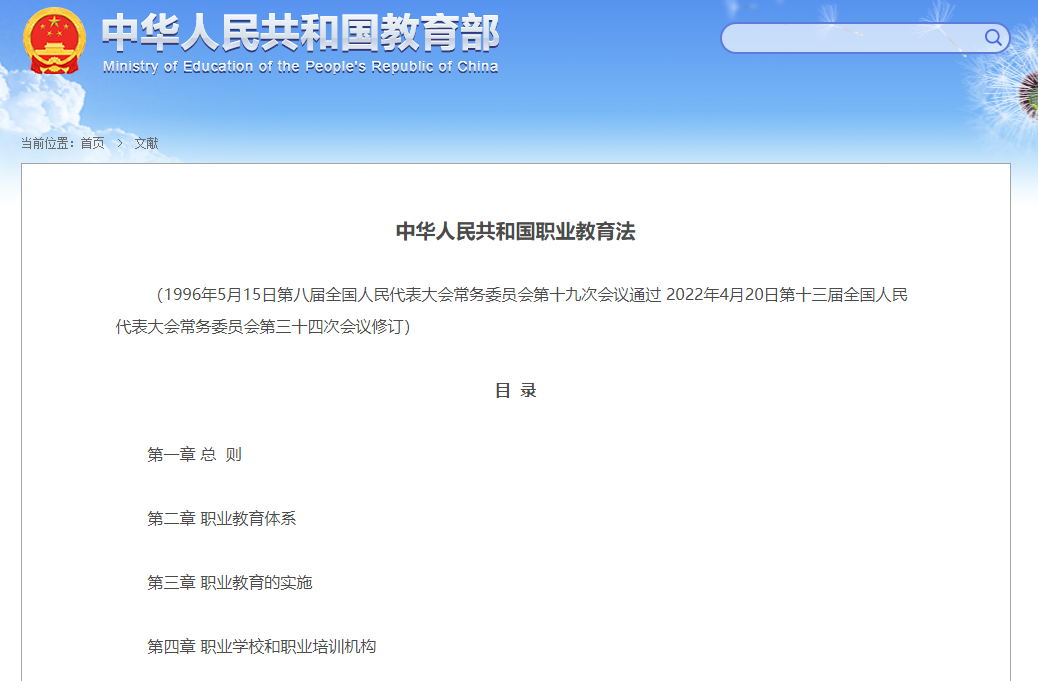Click the search magnifier icon
Viewport: 1038px width, 681px height.
pyautogui.click(x=993, y=38)
